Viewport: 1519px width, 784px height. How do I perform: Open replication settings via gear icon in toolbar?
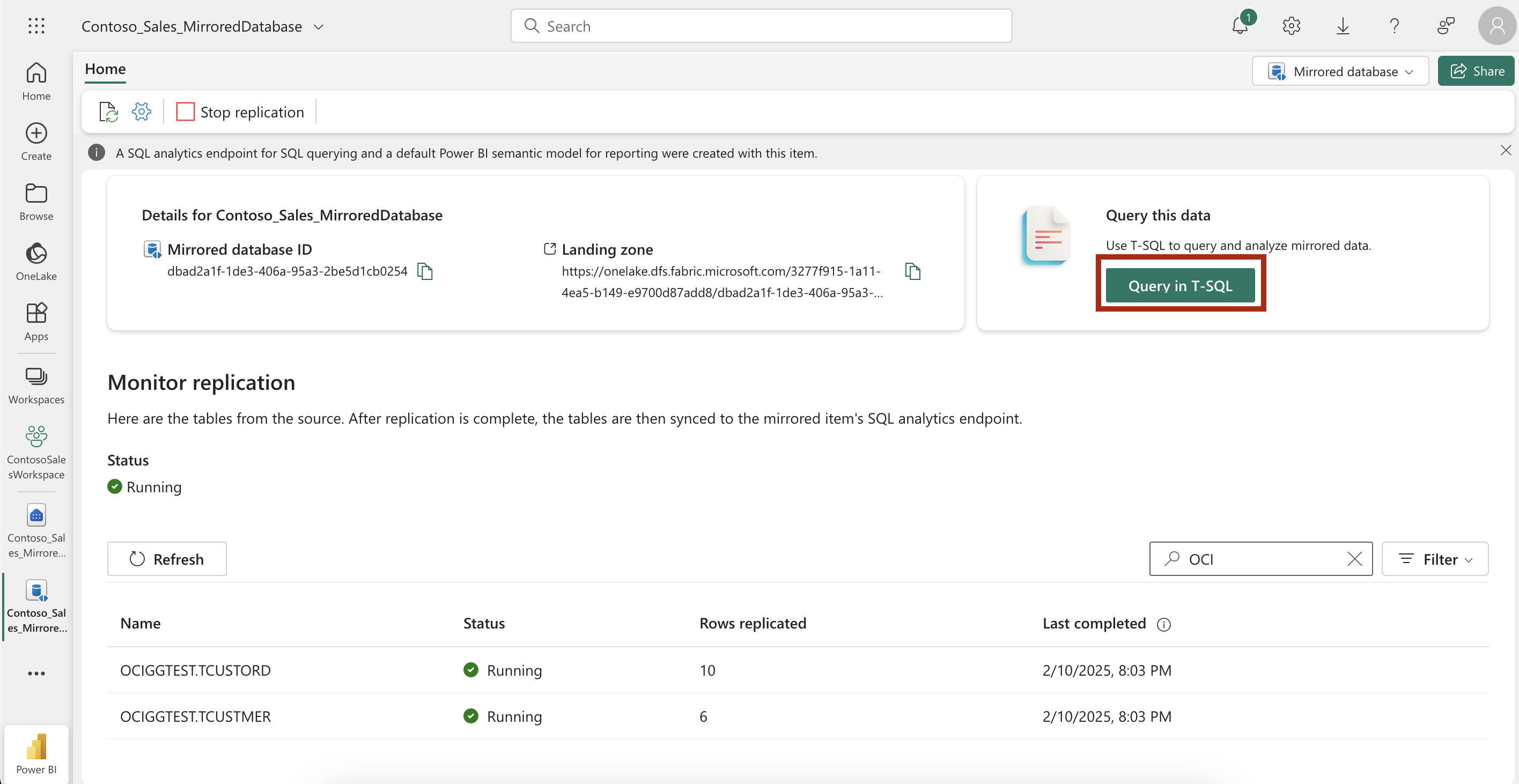point(141,112)
